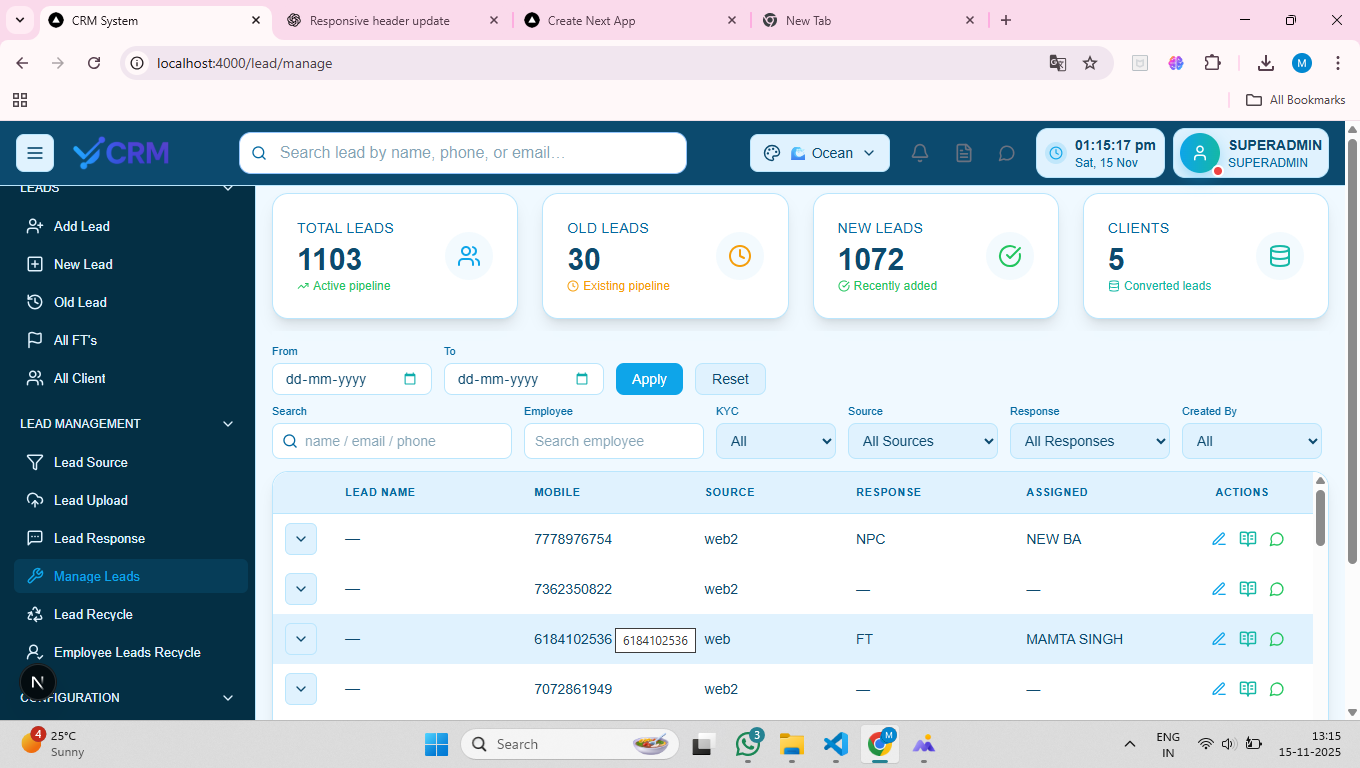Click the book details icon on the first lead
The width and height of the screenshot is (1360, 768).
coord(1247,539)
